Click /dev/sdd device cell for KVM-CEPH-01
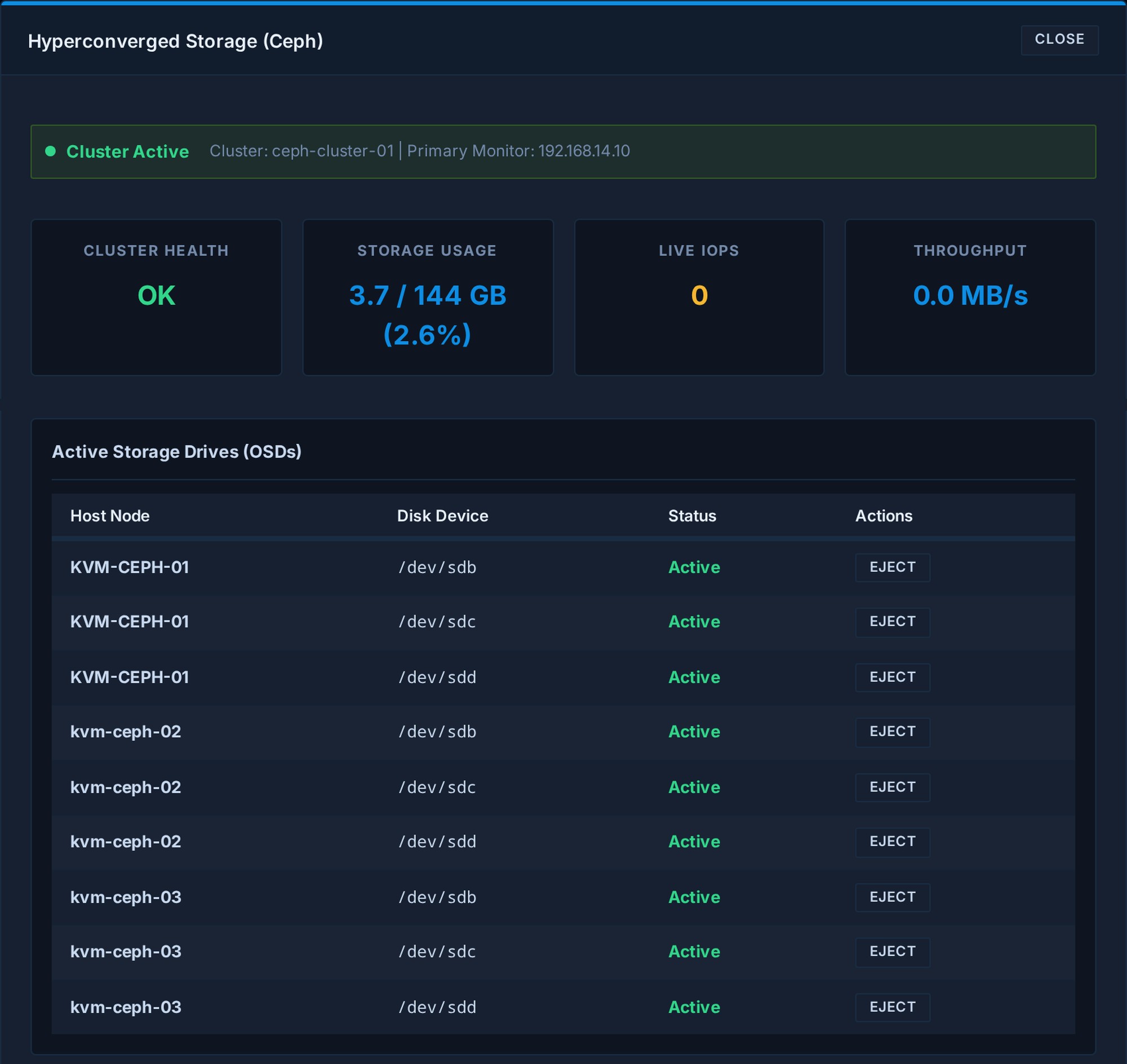This screenshot has width=1127, height=1064. 437,677
